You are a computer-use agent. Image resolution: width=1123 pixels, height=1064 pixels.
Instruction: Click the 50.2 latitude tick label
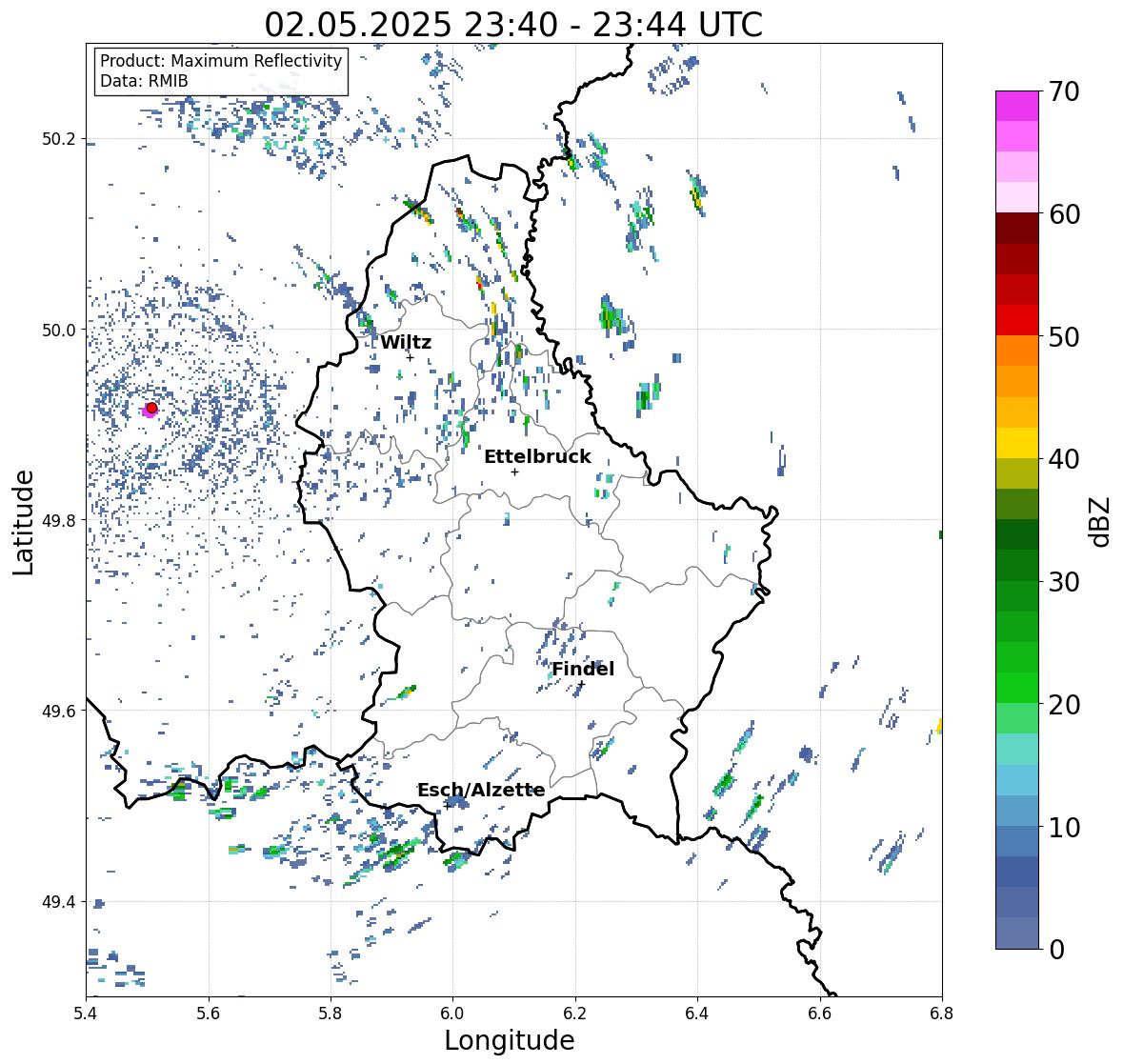click(x=59, y=139)
